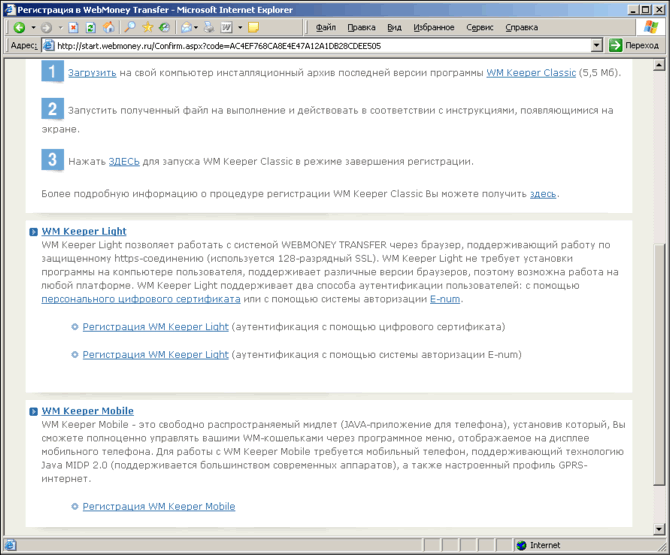
Task: Open the Back button history dropdown arrow
Action: pyautogui.click(x=33, y=27)
